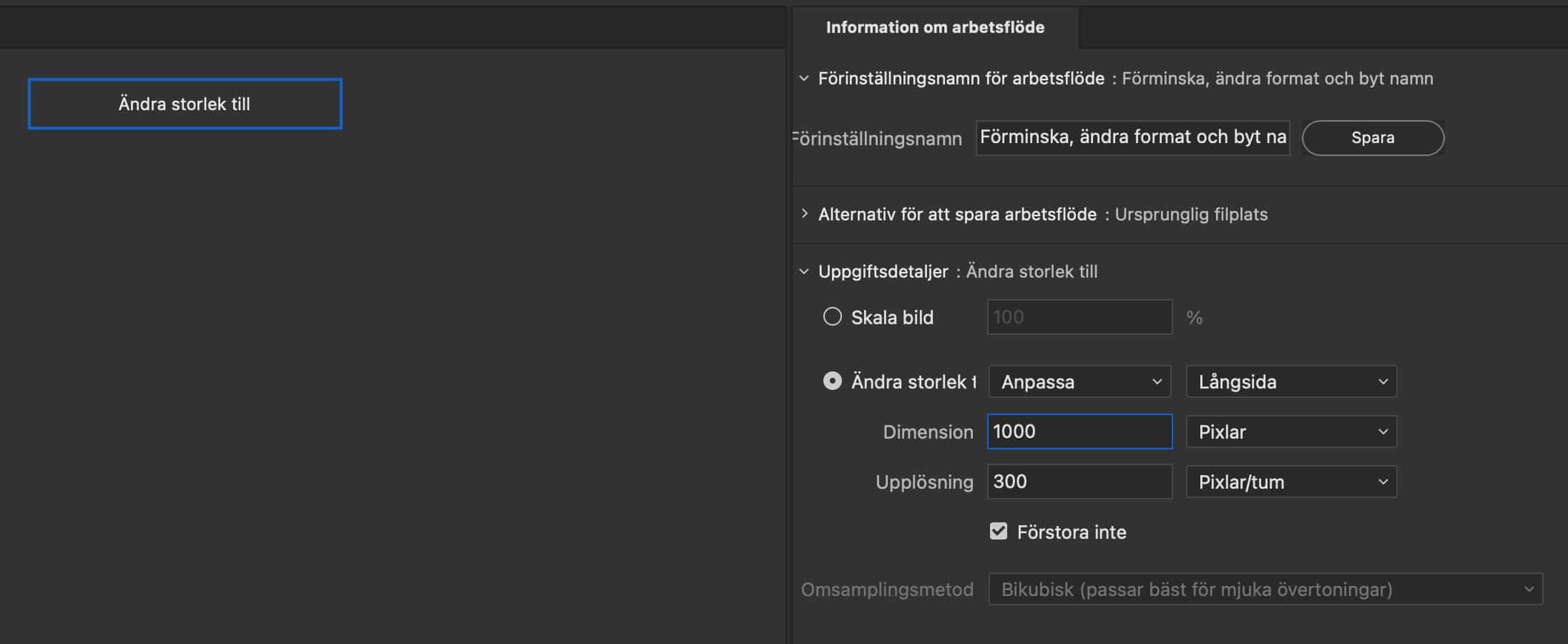This screenshot has width=1568, height=644.
Task: Click the Spara button
Action: pos(1372,137)
